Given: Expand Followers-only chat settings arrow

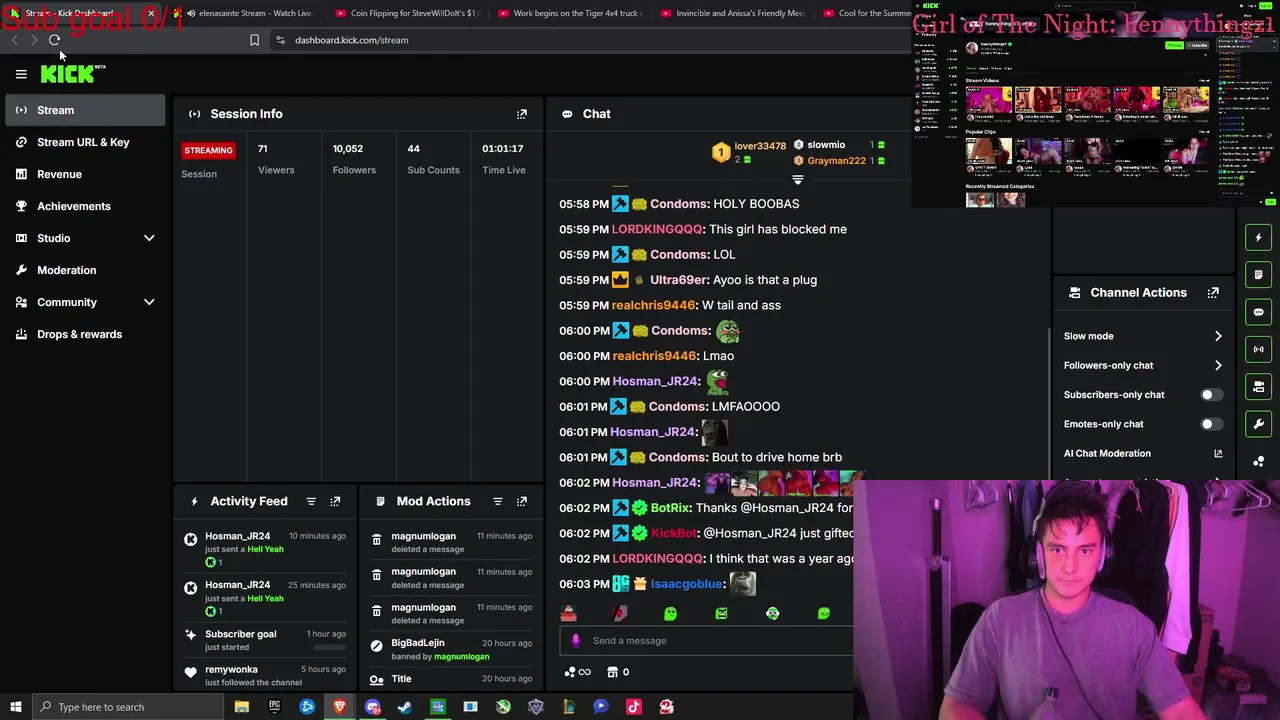Looking at the screenshot, I should click(x=1218, y=365).
